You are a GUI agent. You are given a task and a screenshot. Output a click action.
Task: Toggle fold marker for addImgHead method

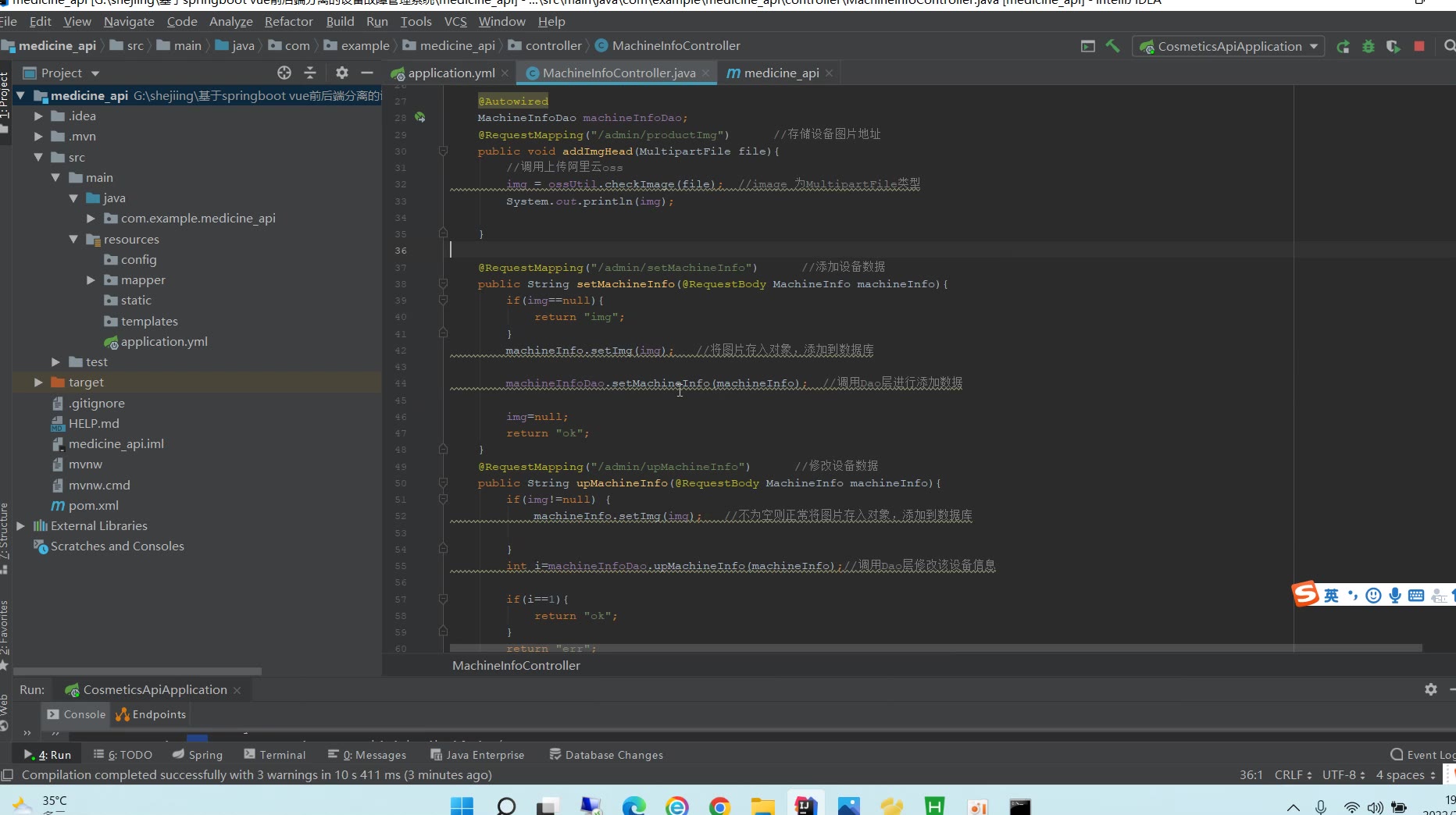443,151
